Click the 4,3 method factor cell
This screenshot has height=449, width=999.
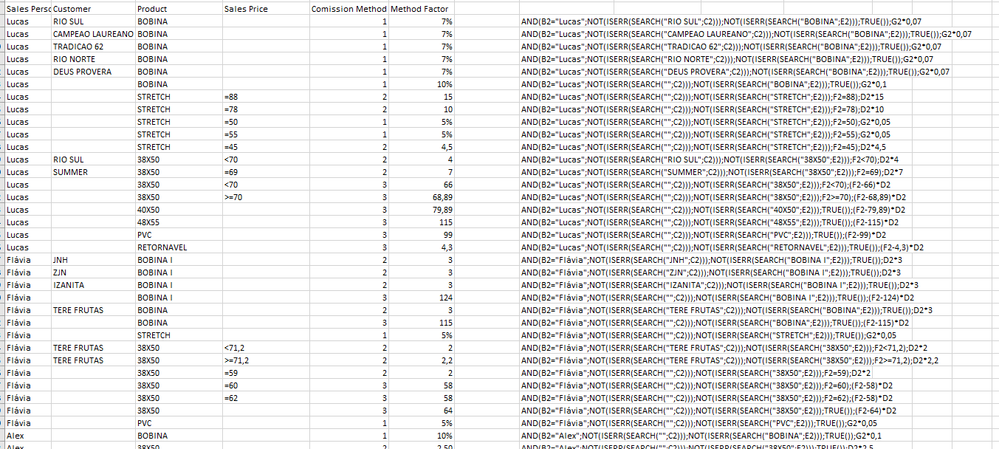422,247
